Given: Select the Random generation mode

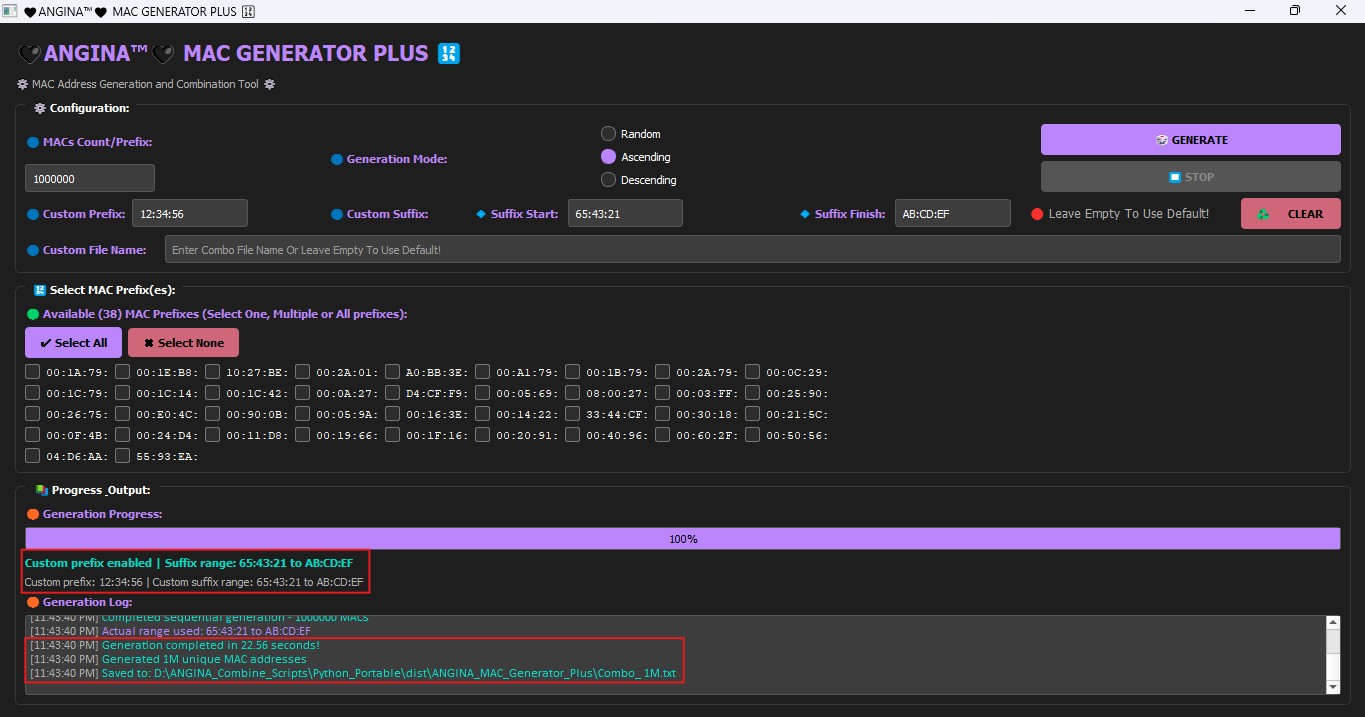Looking at the screenshot, I should 608,134.
